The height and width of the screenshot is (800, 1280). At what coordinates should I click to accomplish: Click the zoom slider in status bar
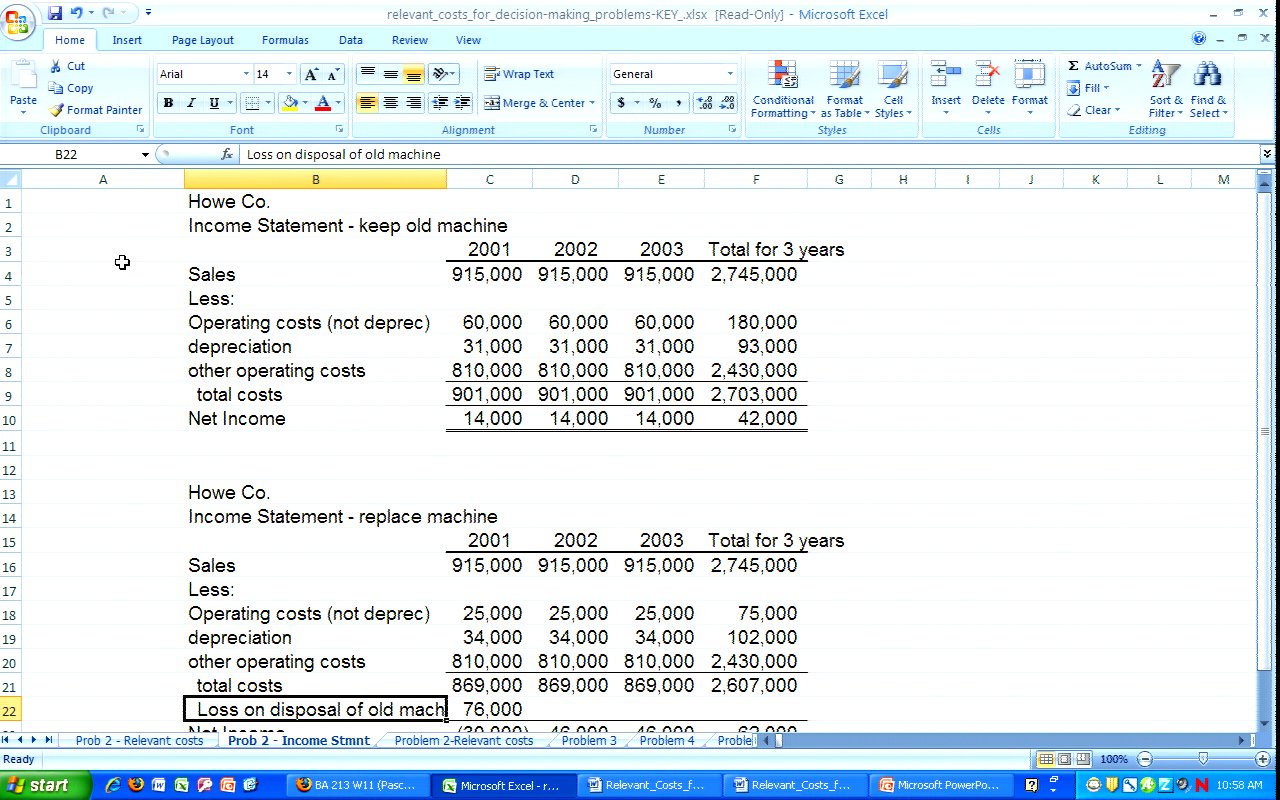click(x=1203, y=759)
